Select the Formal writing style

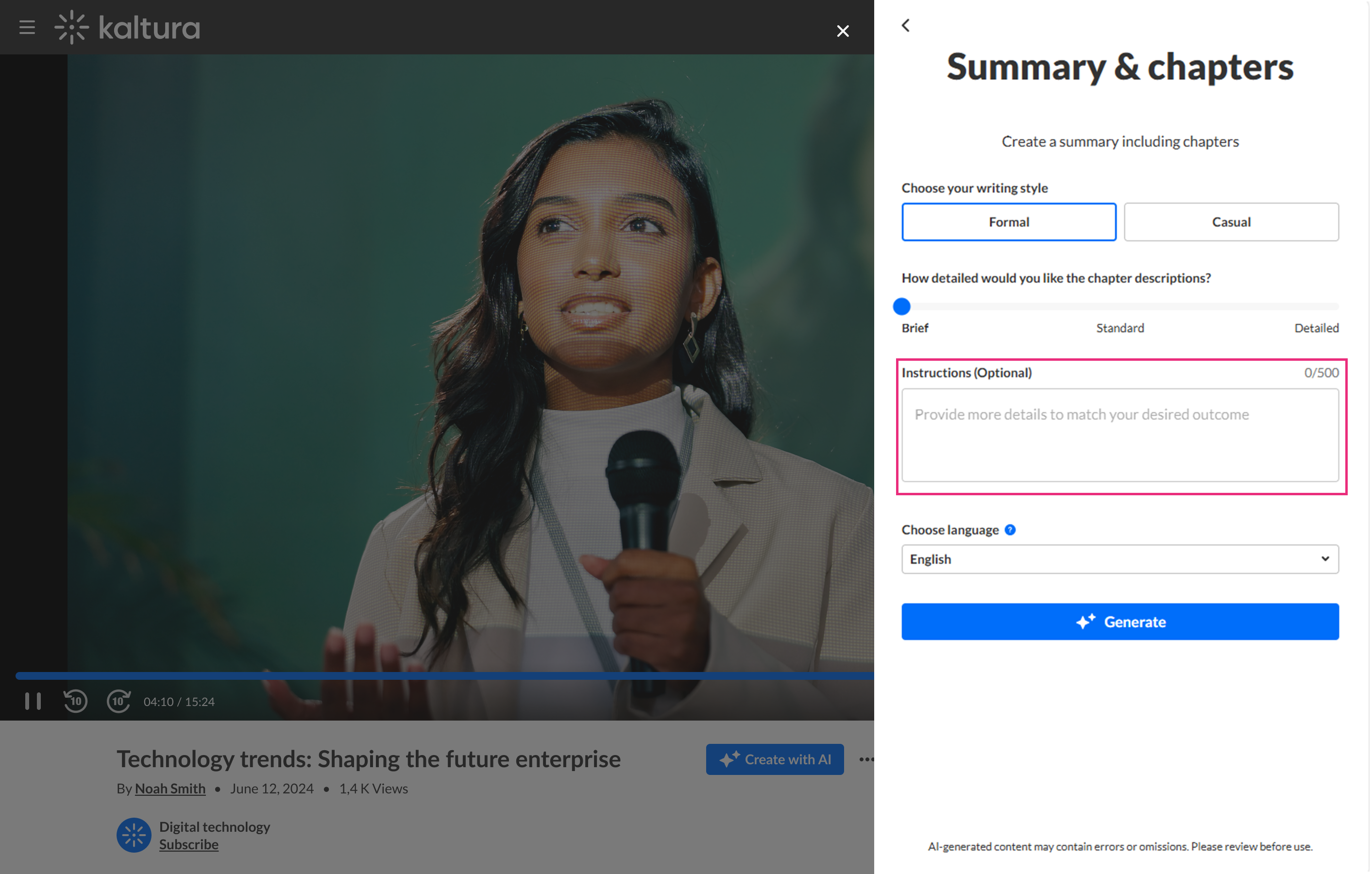[1008, 221]
